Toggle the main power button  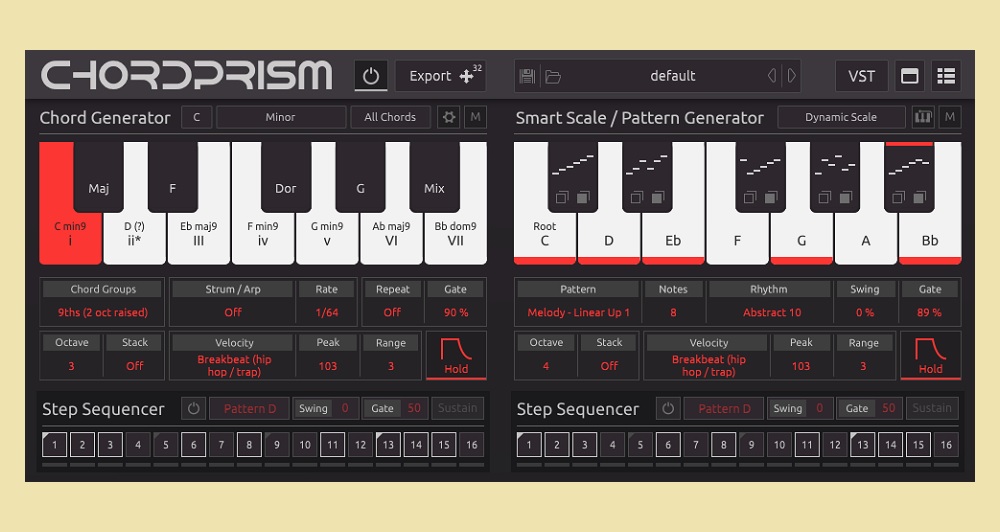click(371, 76)
